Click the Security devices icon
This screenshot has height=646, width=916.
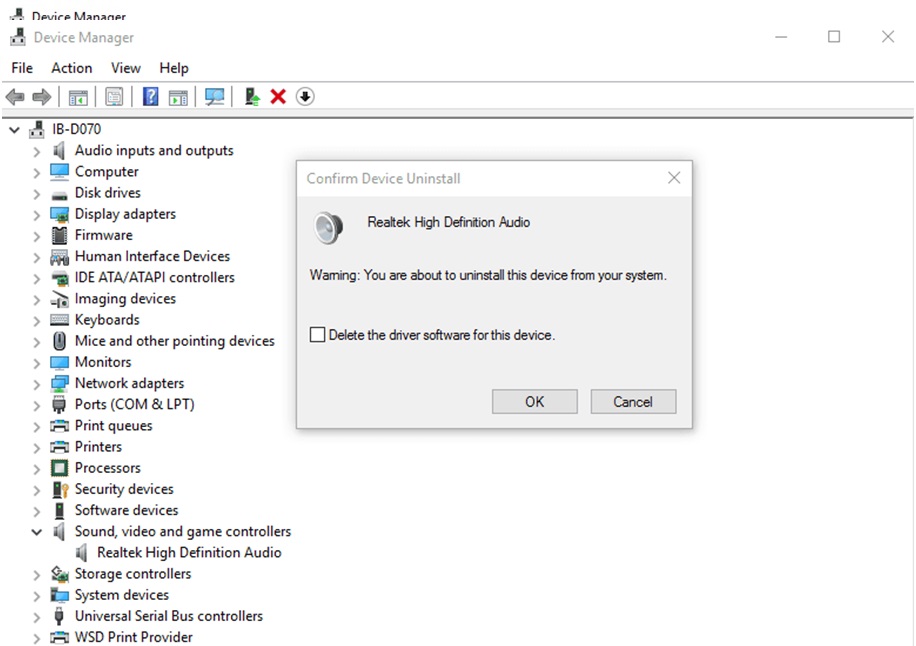coord(60,489)
